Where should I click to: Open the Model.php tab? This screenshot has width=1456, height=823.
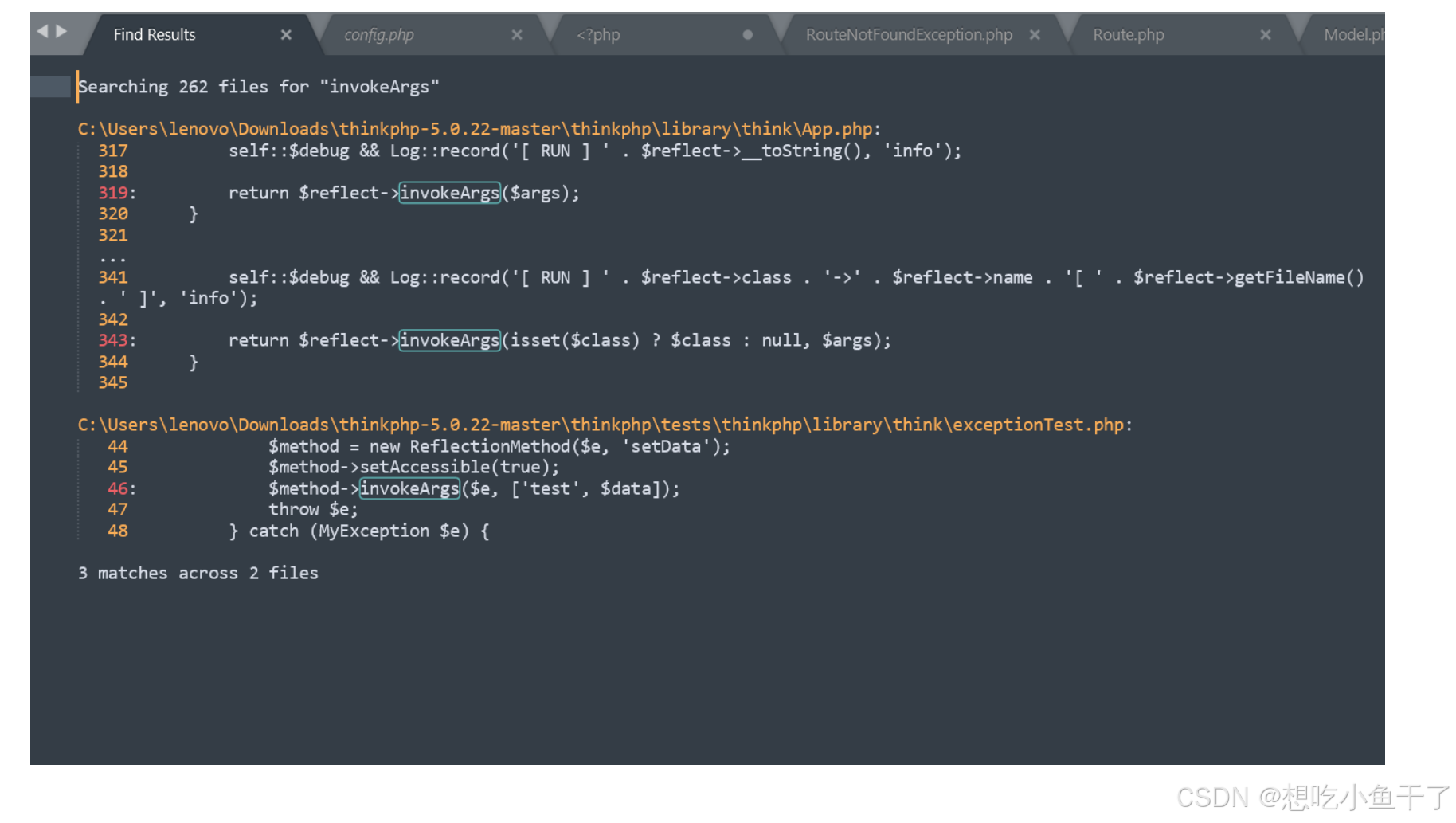point(1353,35)
